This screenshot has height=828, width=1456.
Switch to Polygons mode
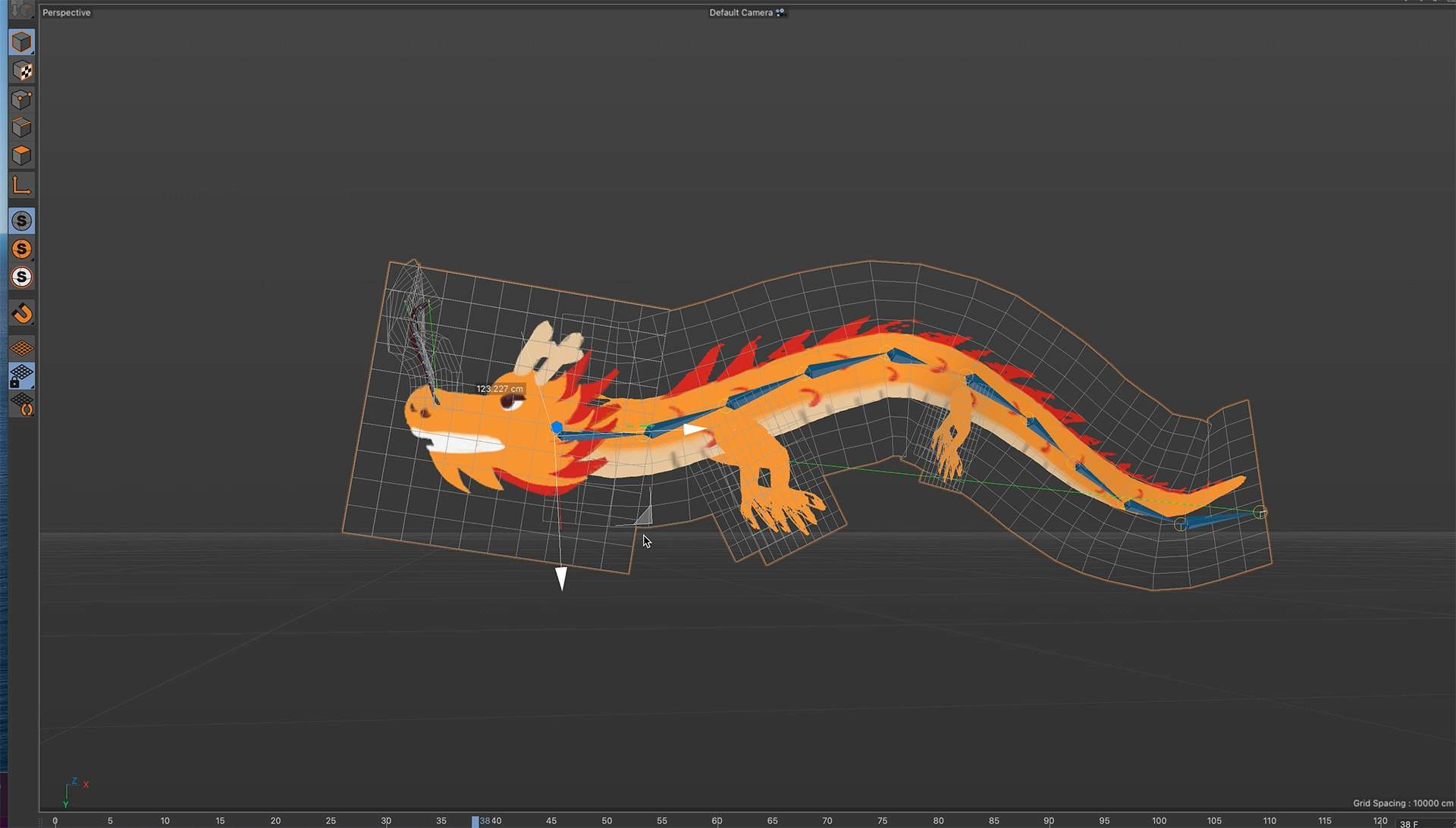point(21,155)
